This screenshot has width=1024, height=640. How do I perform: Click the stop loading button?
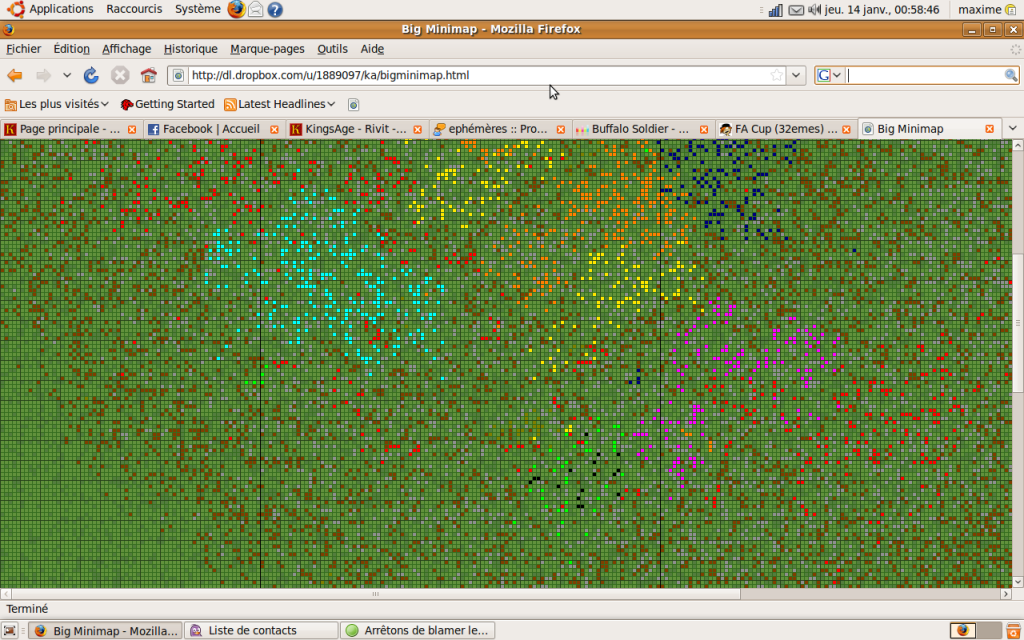[x=120, y=76]
